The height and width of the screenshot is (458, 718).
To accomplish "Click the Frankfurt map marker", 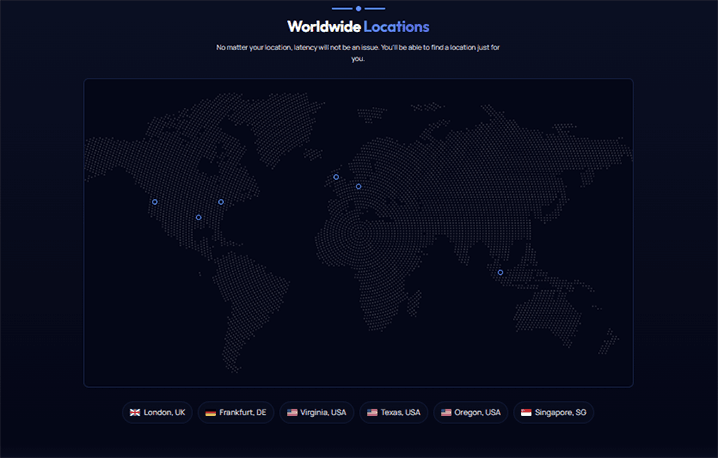I will pos(359,186).
